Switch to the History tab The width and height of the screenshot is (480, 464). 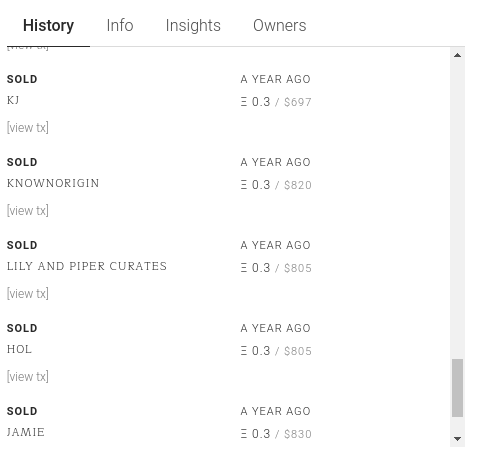(x=48, y=26)
